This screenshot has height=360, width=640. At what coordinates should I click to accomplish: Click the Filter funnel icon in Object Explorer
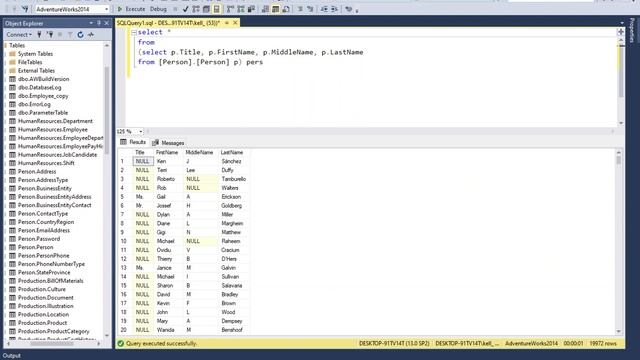pos(70,35)
